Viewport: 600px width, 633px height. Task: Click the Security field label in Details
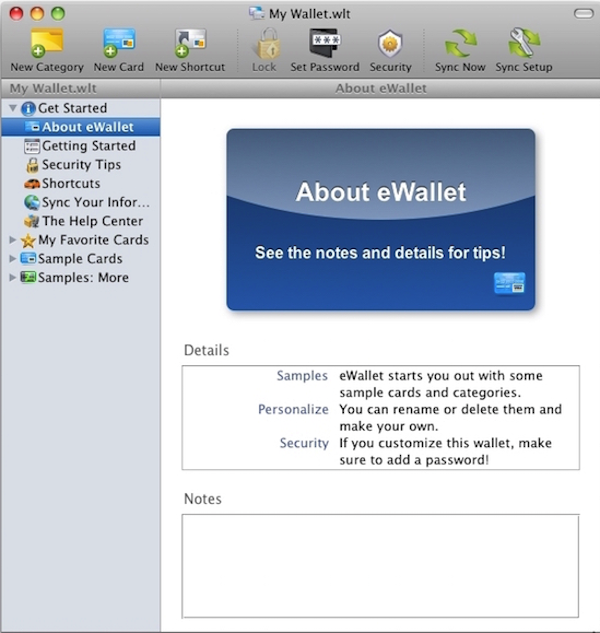304,443
